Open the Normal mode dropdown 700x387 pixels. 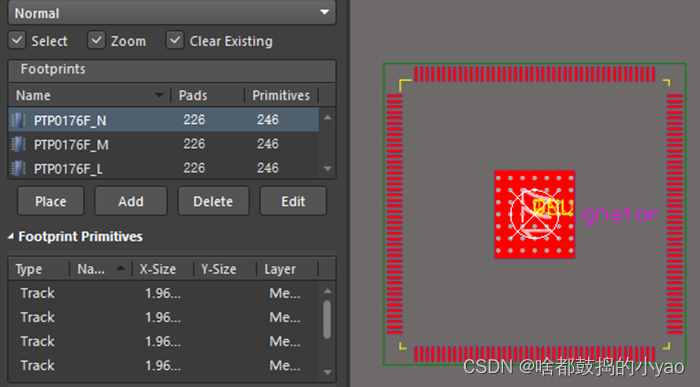point(172,13)
